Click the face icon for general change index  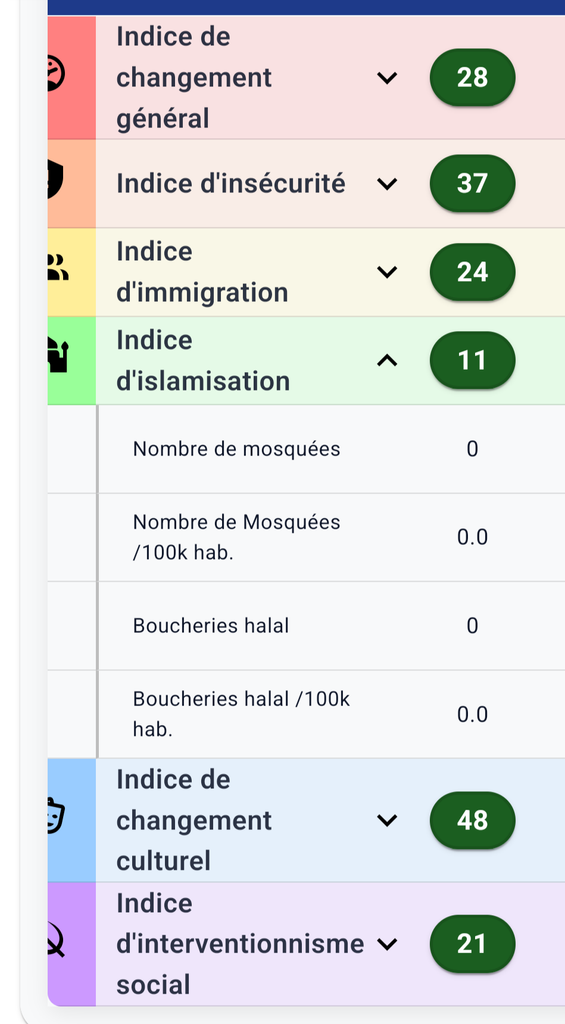[x=57, y=76]
